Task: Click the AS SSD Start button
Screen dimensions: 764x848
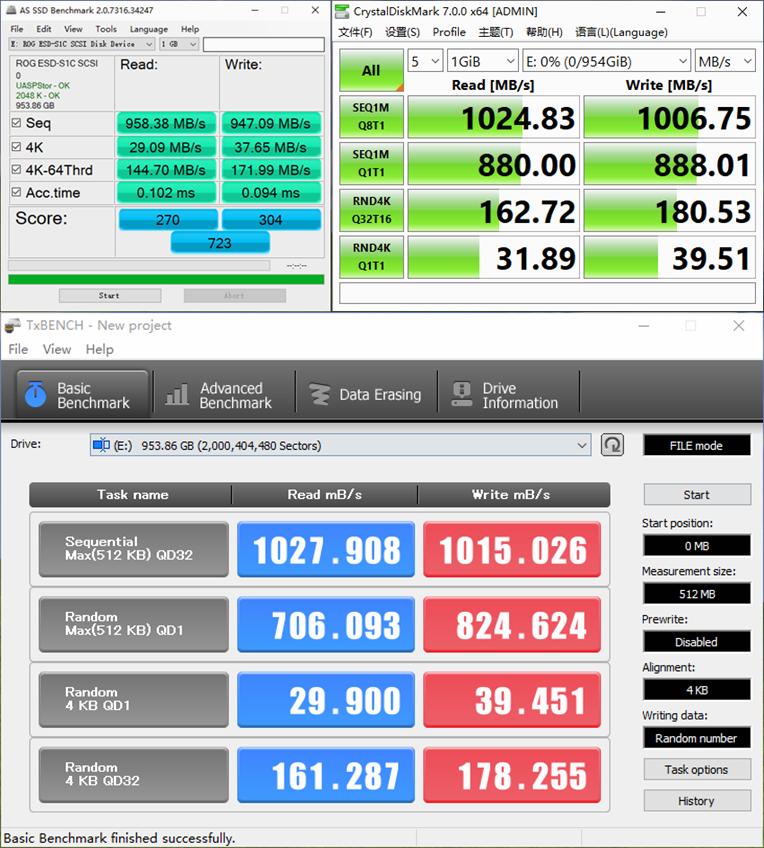Action: 110,295
